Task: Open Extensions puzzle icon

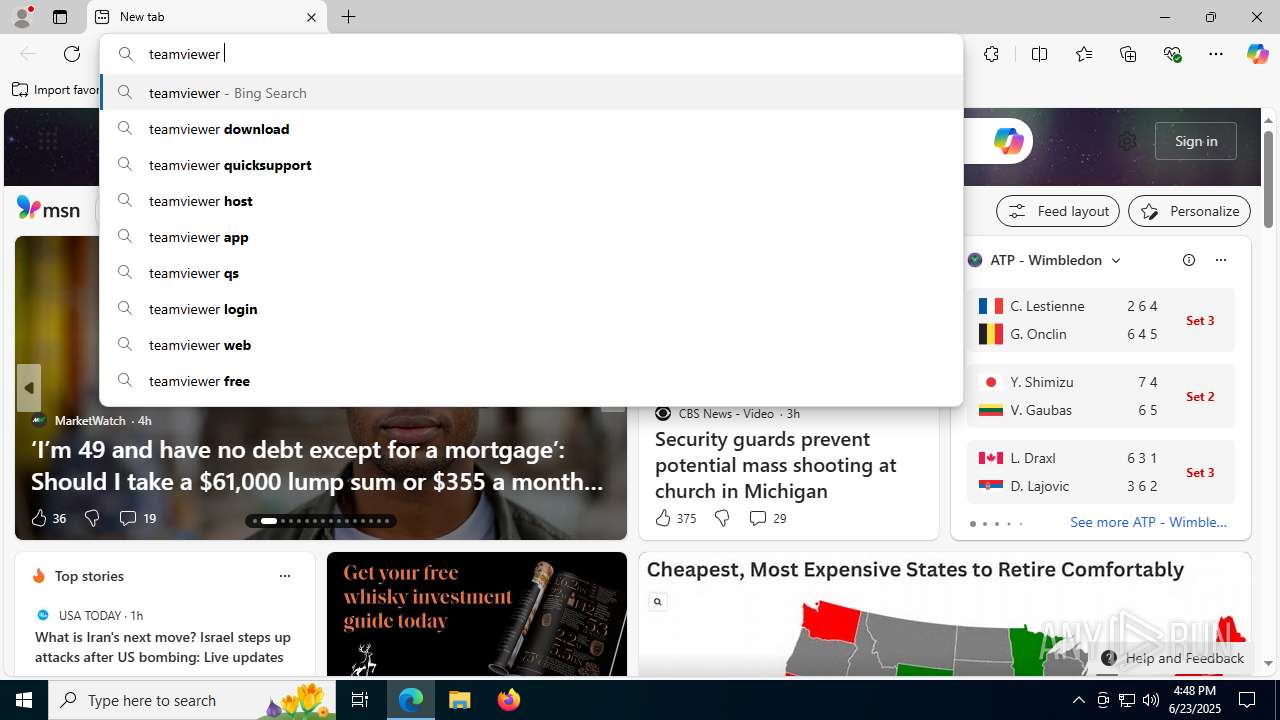Action: coord(991,54)
